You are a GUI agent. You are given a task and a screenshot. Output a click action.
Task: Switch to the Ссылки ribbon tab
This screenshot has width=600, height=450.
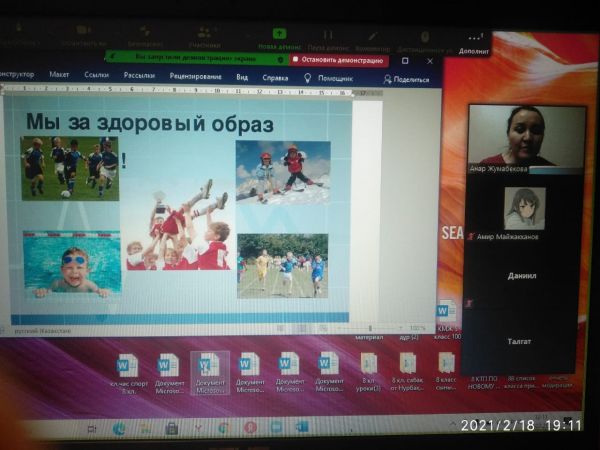97,75
